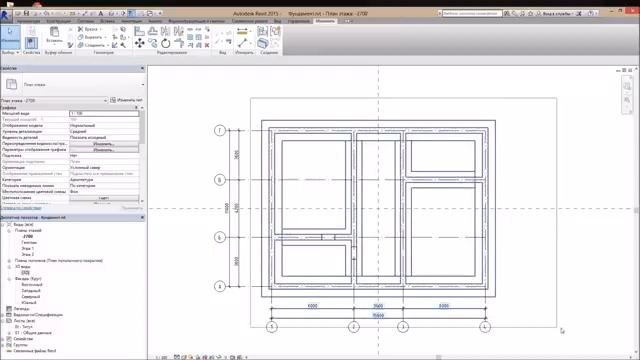This screenshot has height=360, width=640.
Task: Select the Align tool in Modify panel
Action: pyautogui.click(x=140, y=31)
